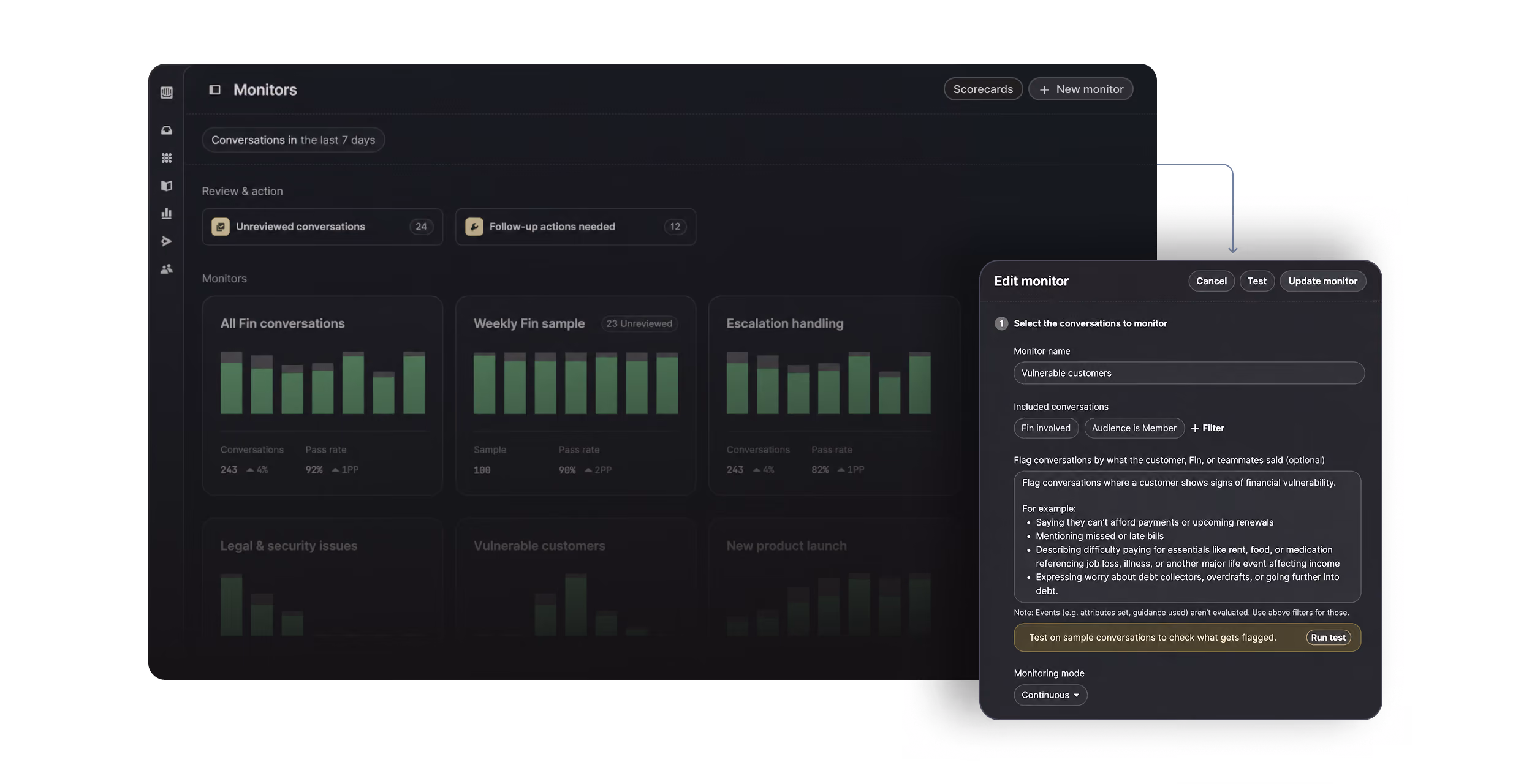Viewport: 1532px width, 784px height.
Task: Open the Outbound send arrow sidebar icon
Action: pos(166,241)
